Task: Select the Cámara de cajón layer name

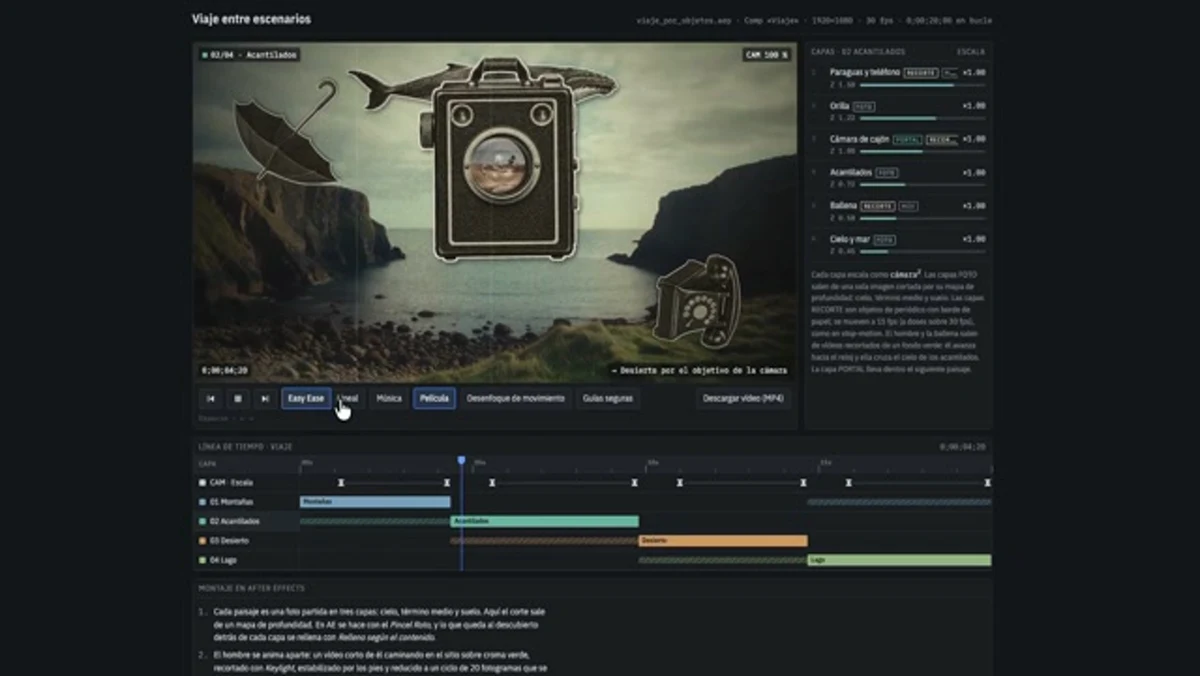Action: (x=859, y=139)
